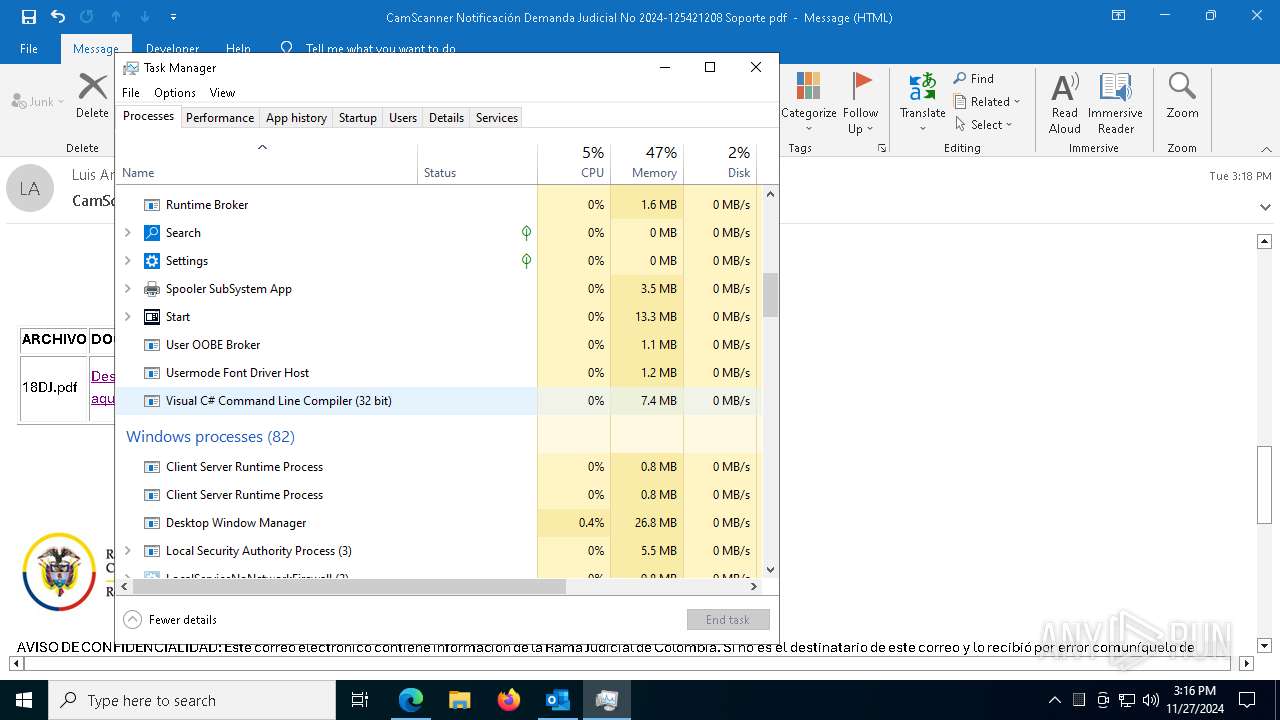Expand Local Security Authority Process group

coord(127,551)
